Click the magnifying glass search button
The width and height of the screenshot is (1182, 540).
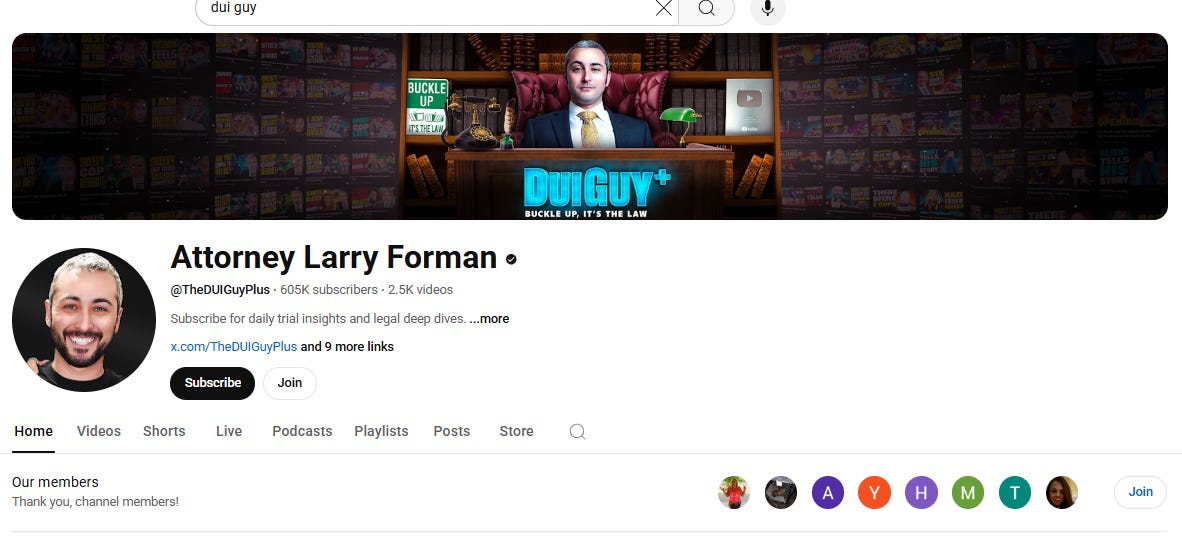pyautogui.click(x=706, y=8)
